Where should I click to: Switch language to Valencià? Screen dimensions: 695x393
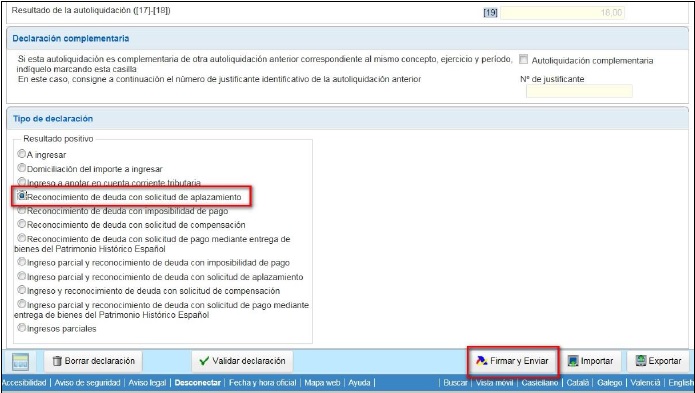(645, 383)
